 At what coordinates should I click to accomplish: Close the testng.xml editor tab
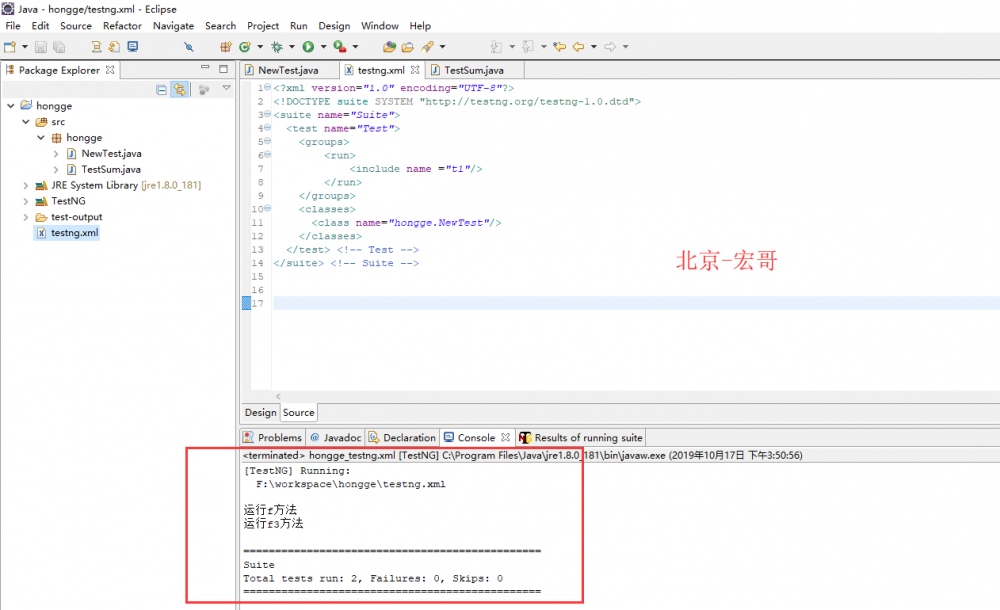click(x=415, y=70)
